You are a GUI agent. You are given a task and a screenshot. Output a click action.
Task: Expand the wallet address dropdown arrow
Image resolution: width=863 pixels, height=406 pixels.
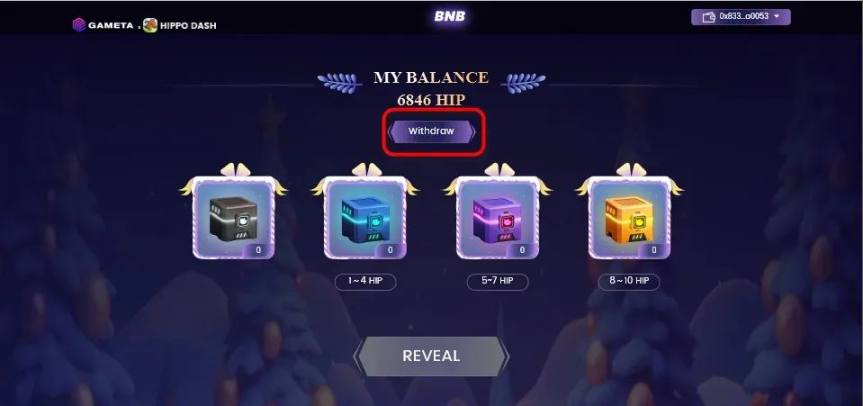point(777,17)
